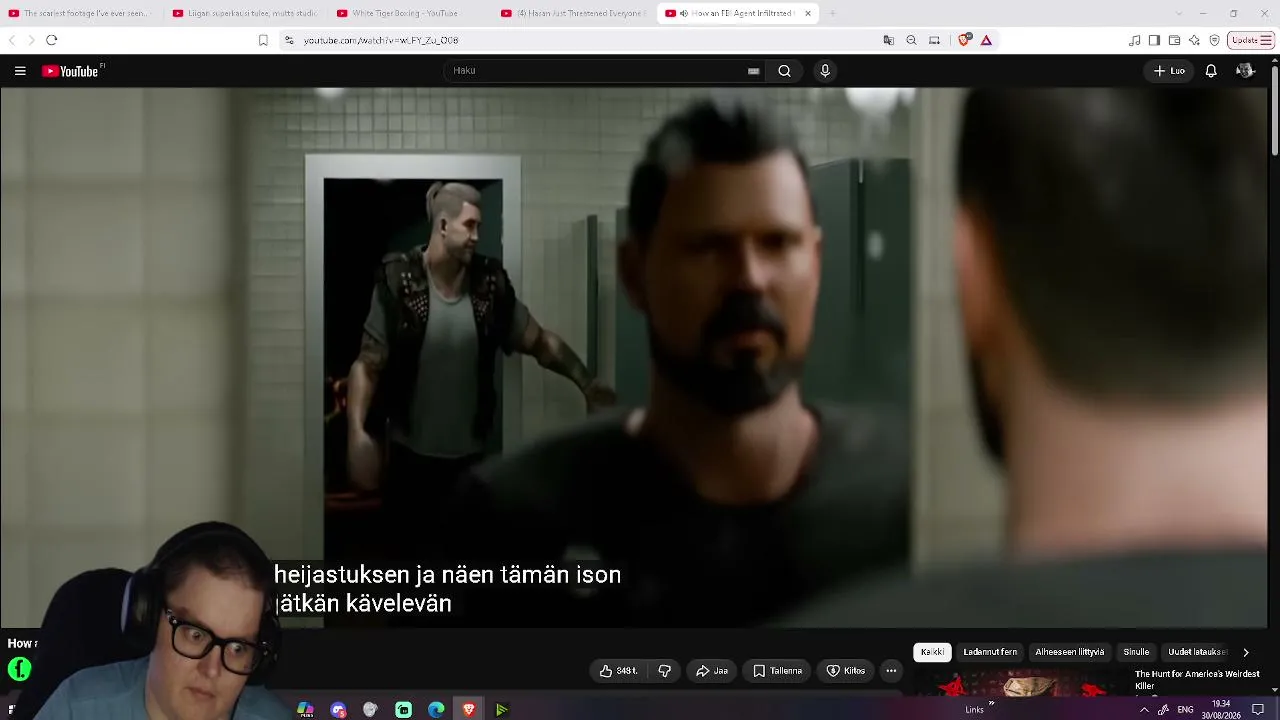Screen dimensions: 1280x720
Task: Open Brave Leo AI sparkle icon
Action: click(x=1194, y=40)
